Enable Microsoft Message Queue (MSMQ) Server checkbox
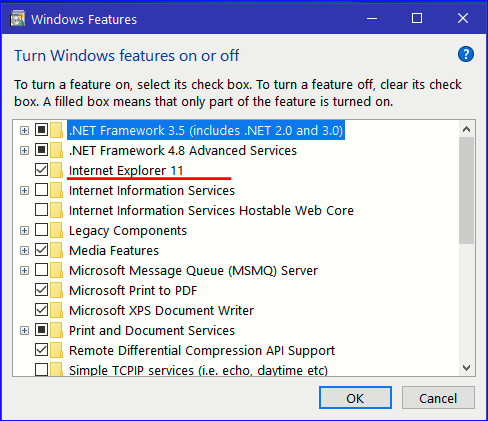This screenshot has width=488, height=421. coord(41,270)
